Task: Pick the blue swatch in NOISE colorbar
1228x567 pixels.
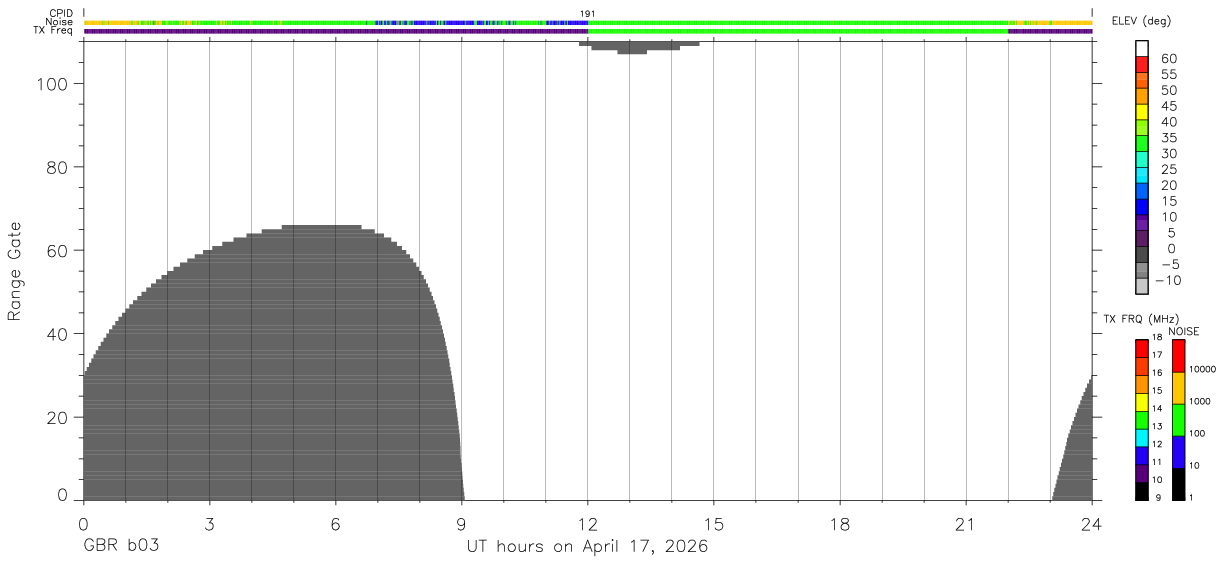Action: click(1178, 452)
